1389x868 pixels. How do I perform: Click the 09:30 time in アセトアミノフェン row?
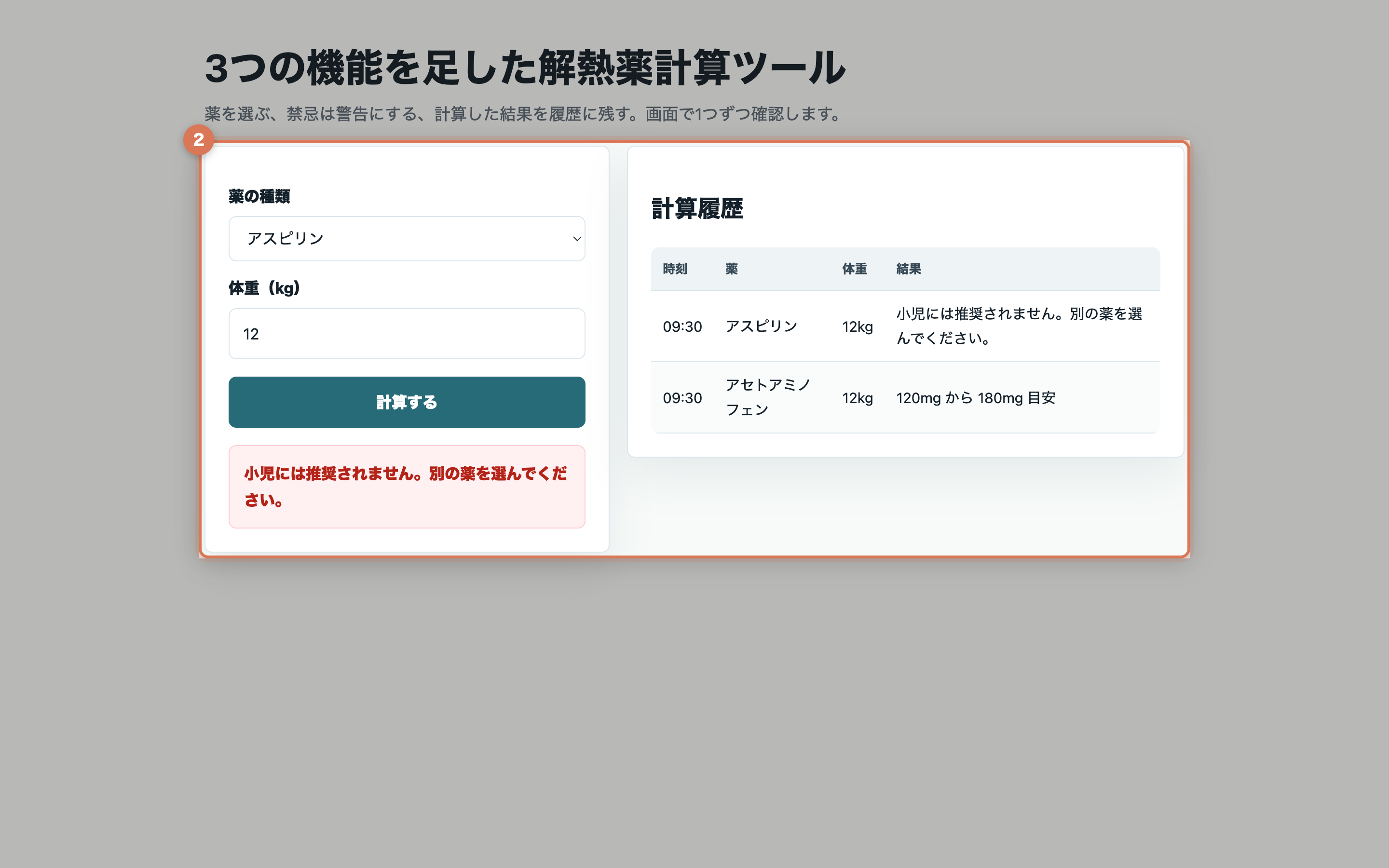(682, 397)
